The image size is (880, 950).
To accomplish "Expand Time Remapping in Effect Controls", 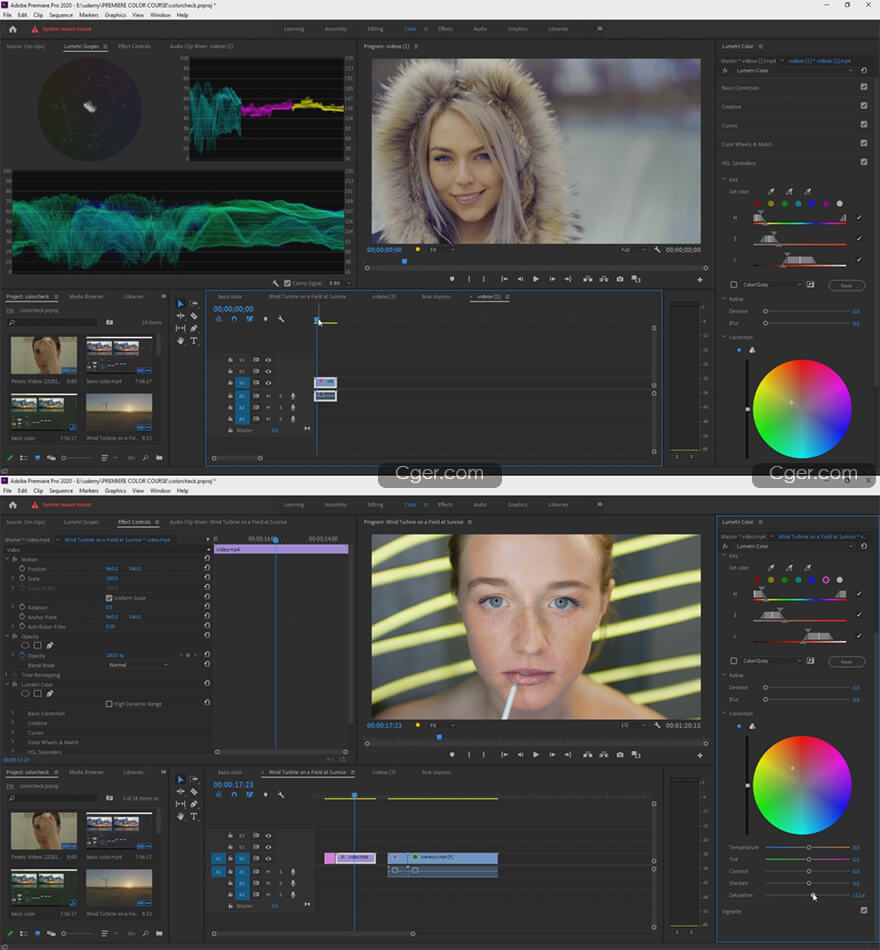I will point(7,675).
